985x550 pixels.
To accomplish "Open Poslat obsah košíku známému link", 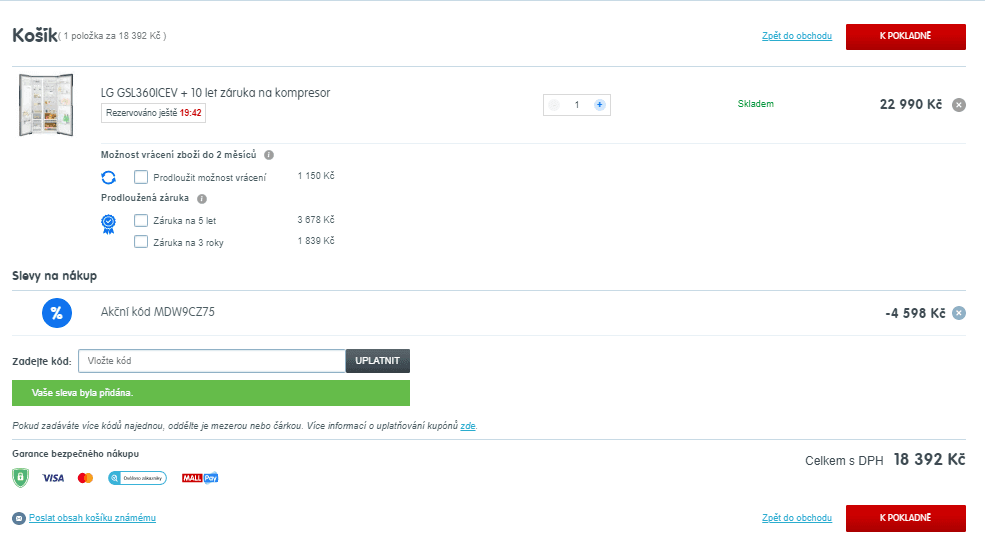I will click(92, 518).
